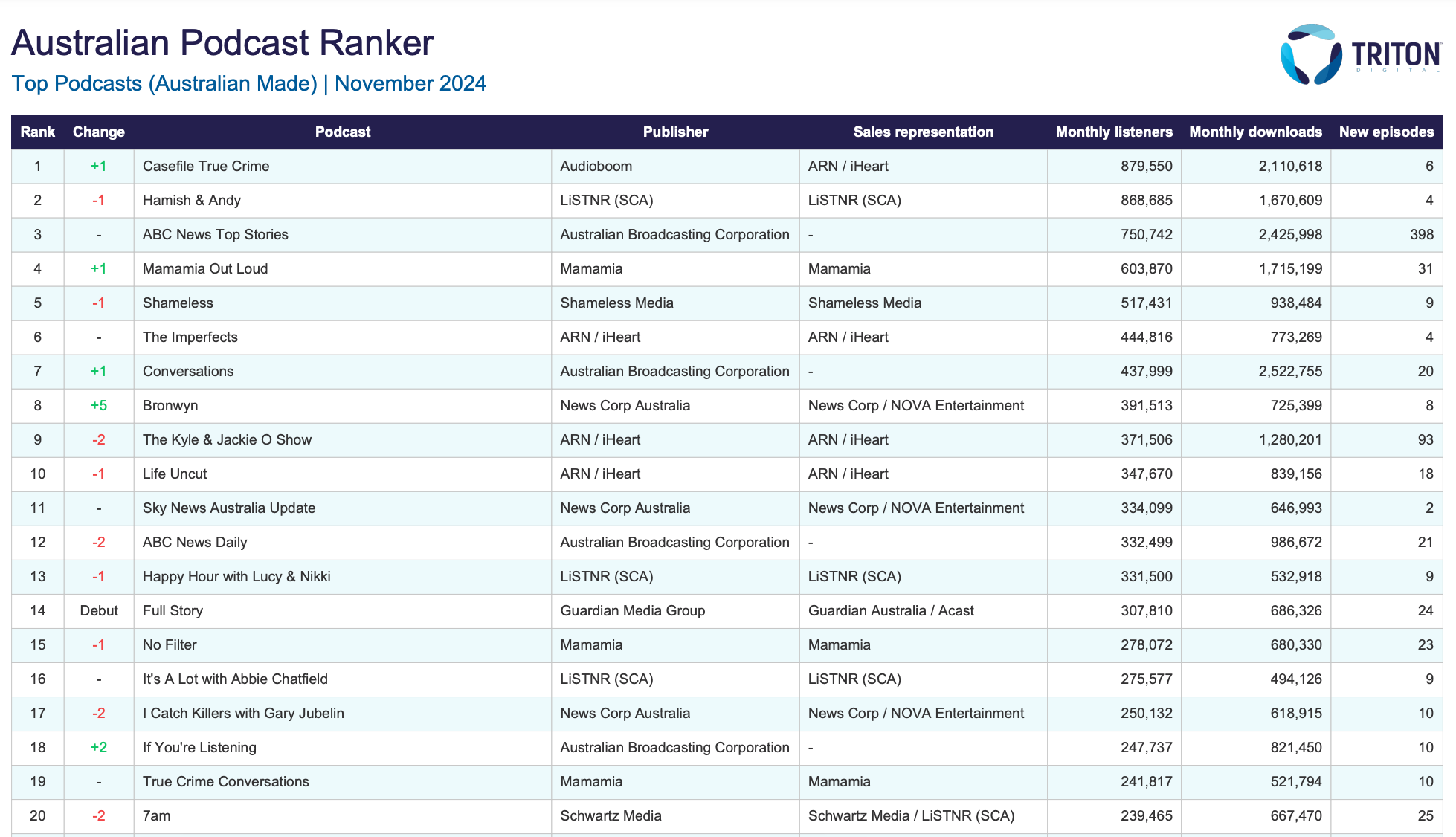The height and width of the screenshot is (837, 1456).
Task: Select the Bronwyn podcast name
Action: coord(170,405)
